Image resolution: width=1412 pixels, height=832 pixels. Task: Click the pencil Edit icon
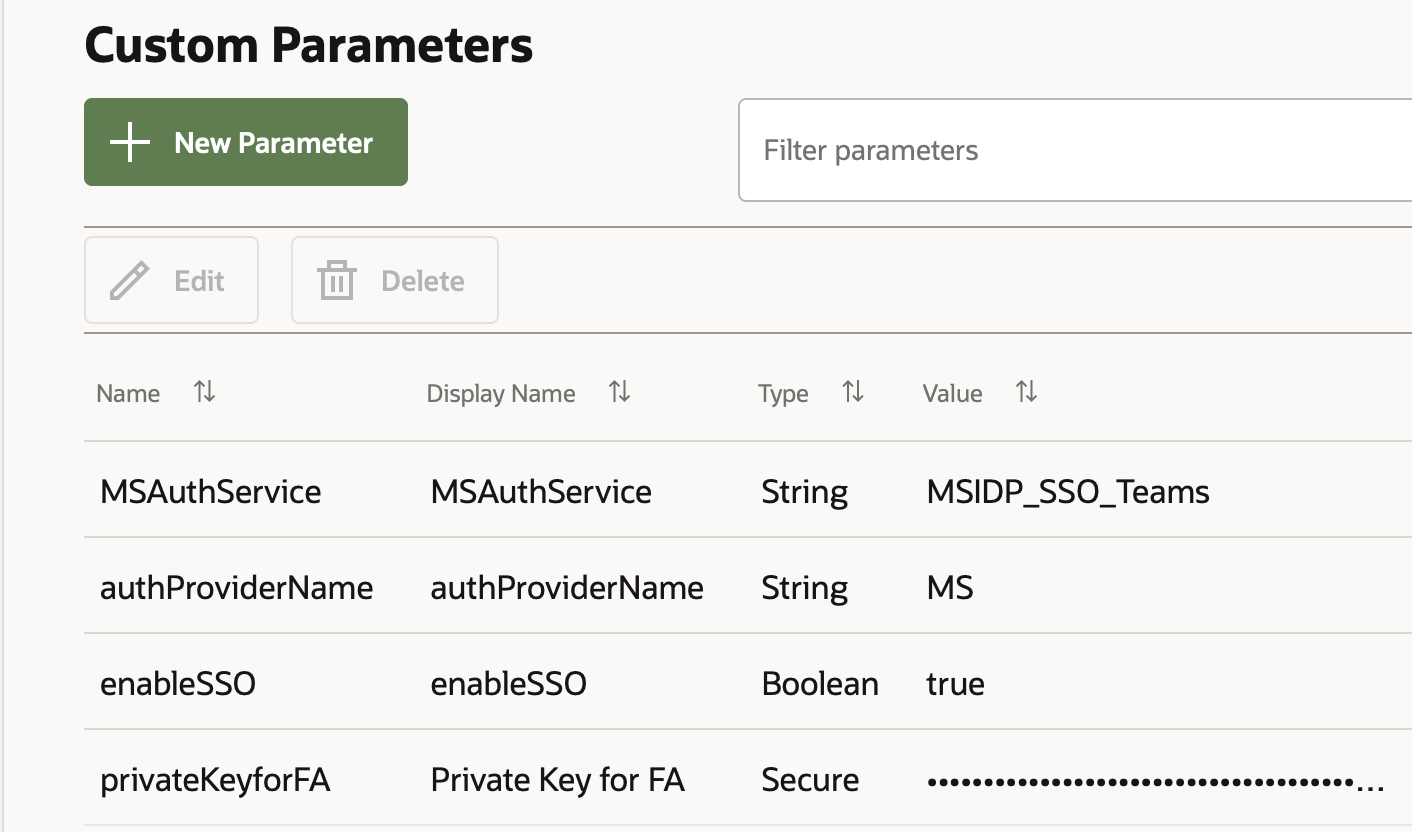point(129,281)
